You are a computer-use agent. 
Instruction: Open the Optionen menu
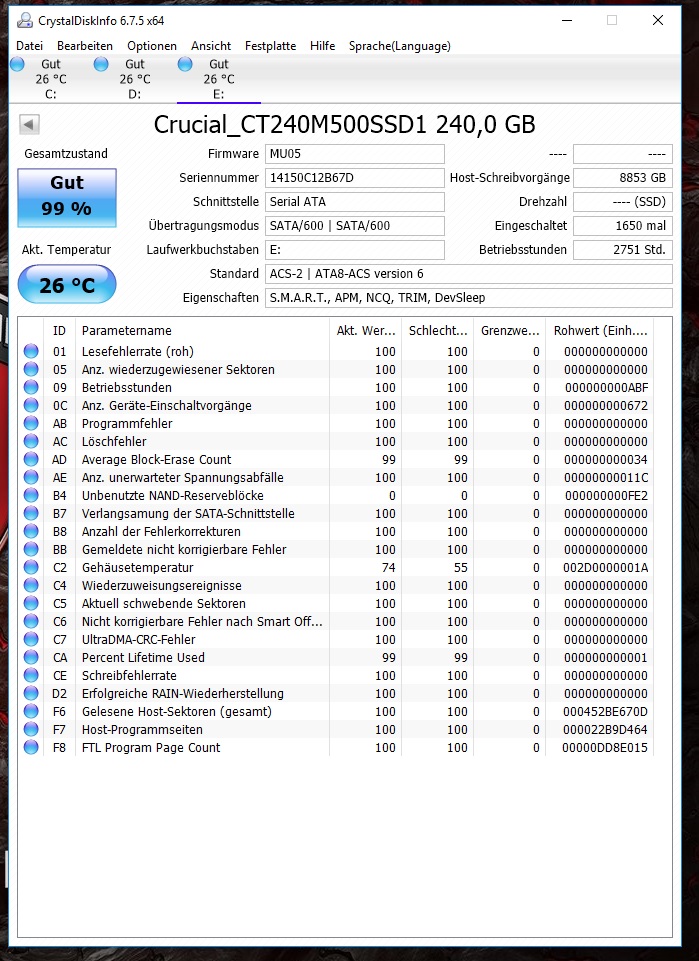pyautogui.click(x=152, y=46)
